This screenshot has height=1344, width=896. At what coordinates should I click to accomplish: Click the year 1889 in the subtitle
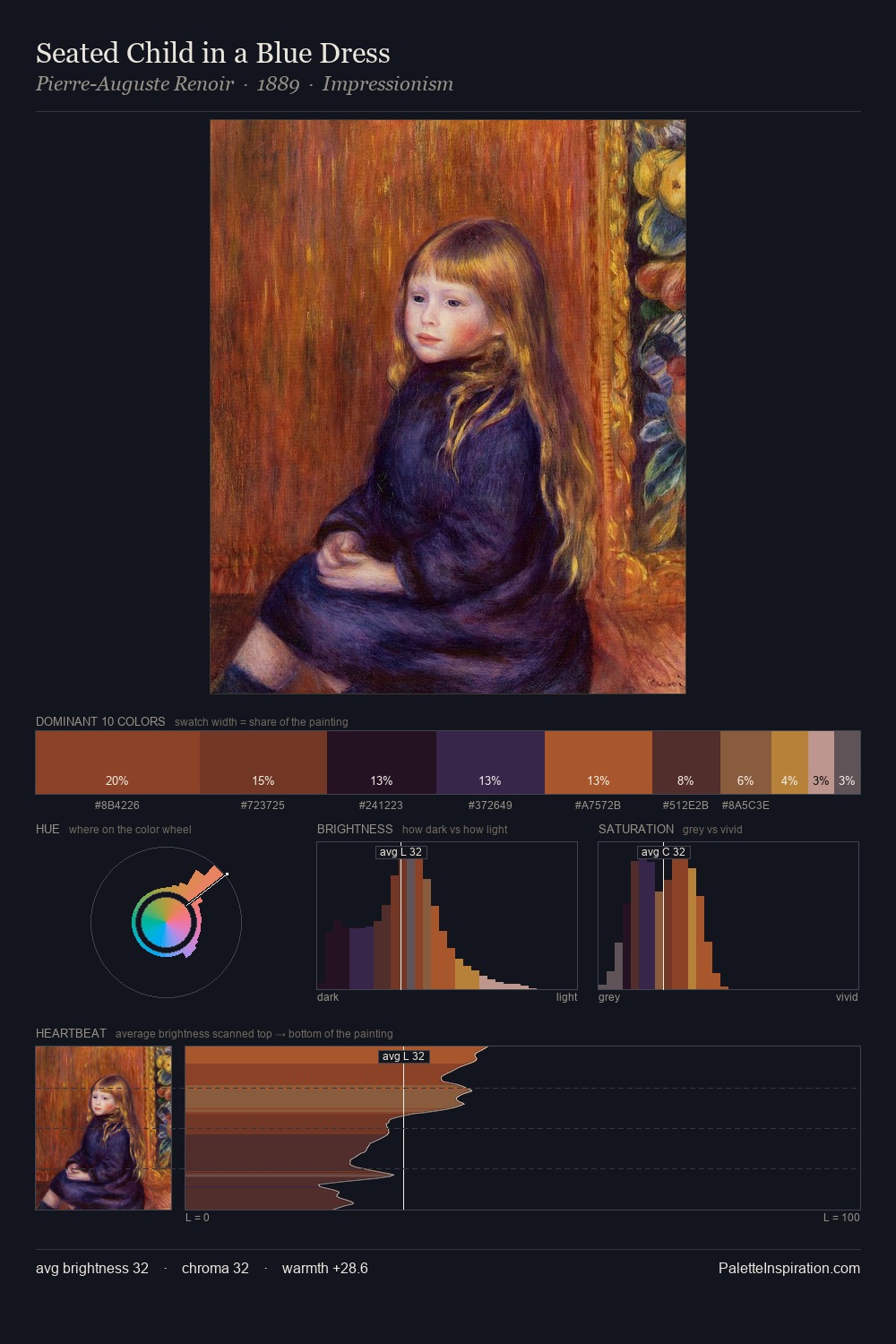[278, 84]
